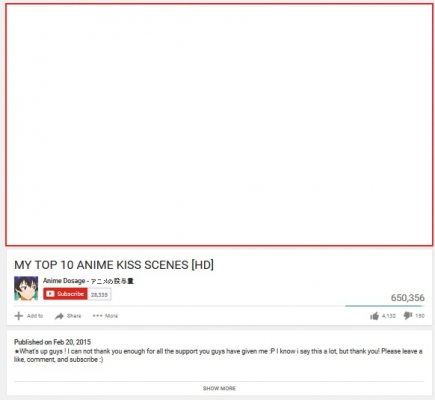435x400 pixels.
Task: Click the 4,132 likes count
Action: tap(389, 316)
